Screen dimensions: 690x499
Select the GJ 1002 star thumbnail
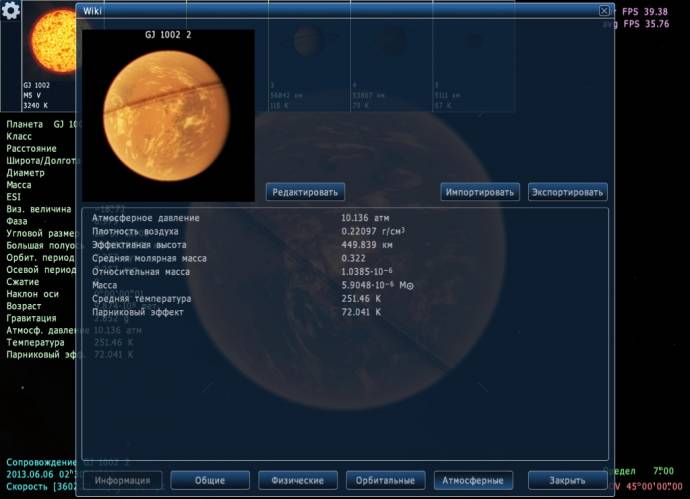[x=49, y=56]
